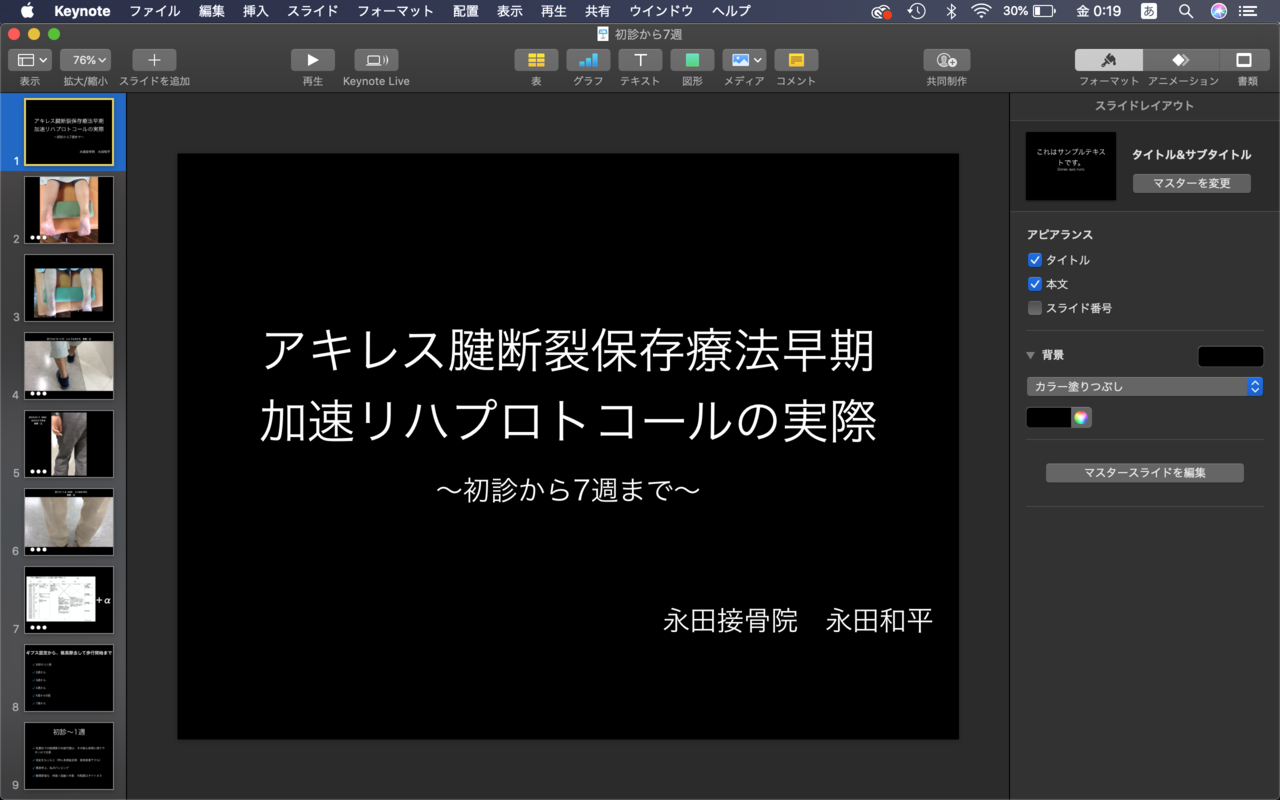This screenshot has height=800, width=1280.
Task: Insert a table with the 表 icon
Action: (536, 60)
